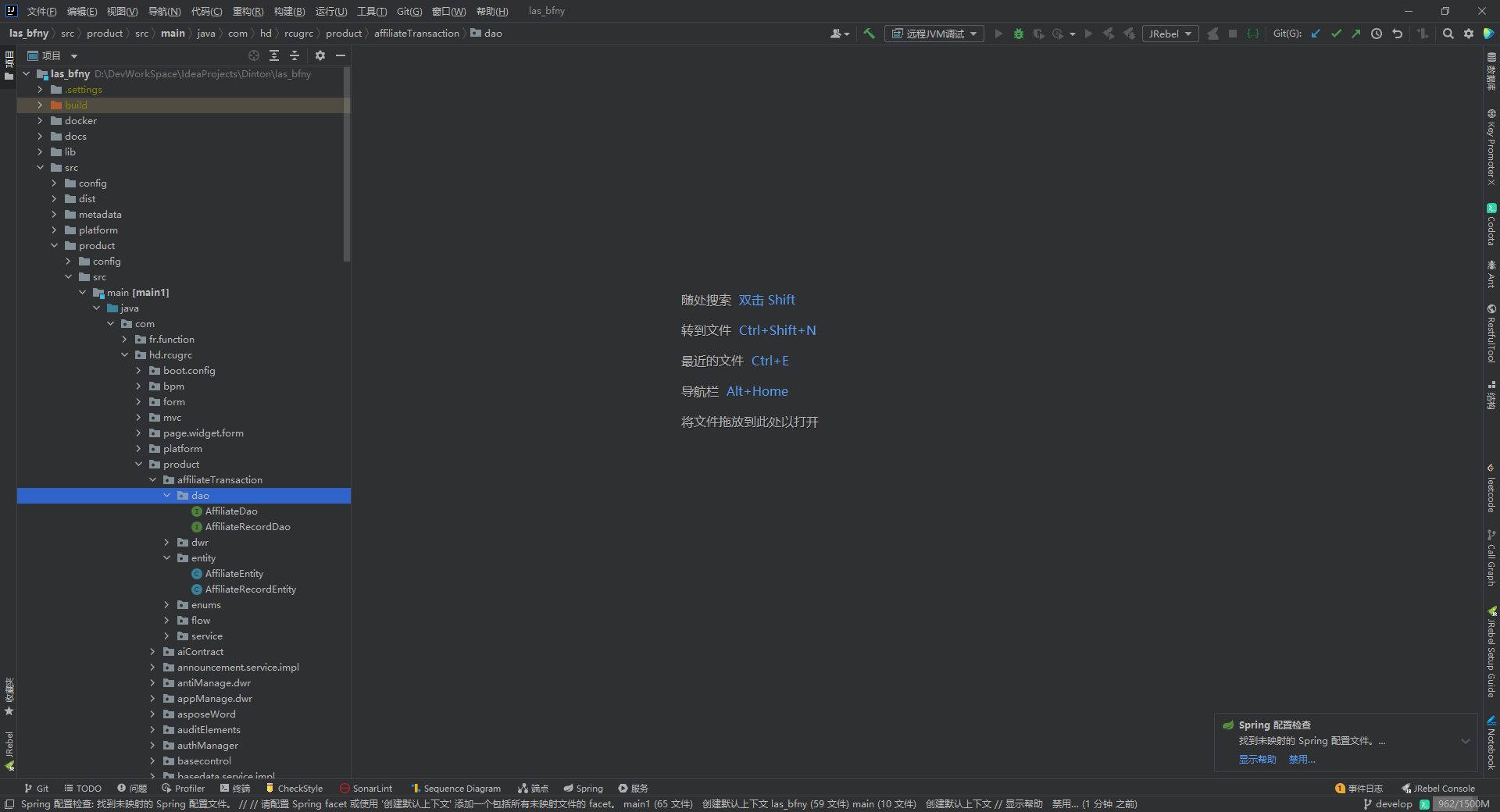The image size is (1500, 812).
Task: Open the 编辑(E) menu
Action: [x=82, y=11]
